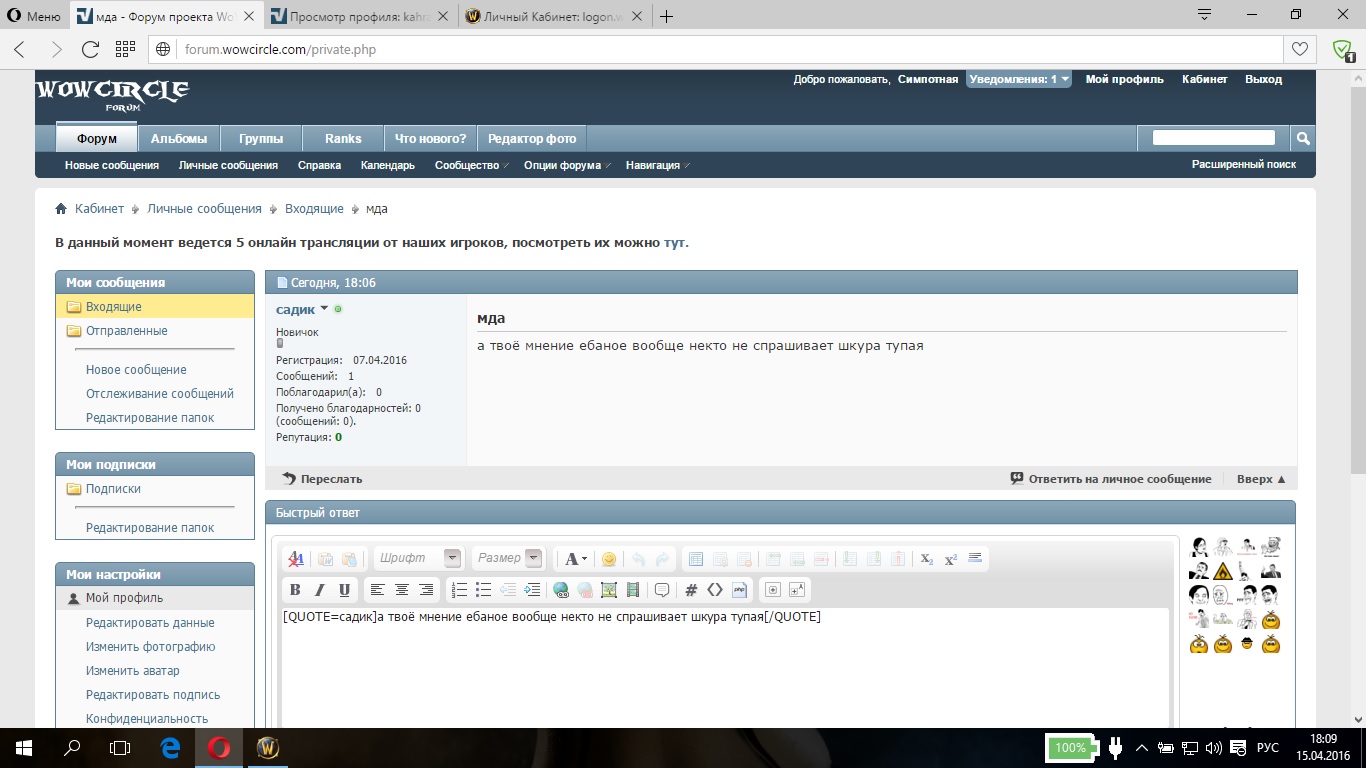Open the Сообщество menu in the navbar

coord(468,165)
